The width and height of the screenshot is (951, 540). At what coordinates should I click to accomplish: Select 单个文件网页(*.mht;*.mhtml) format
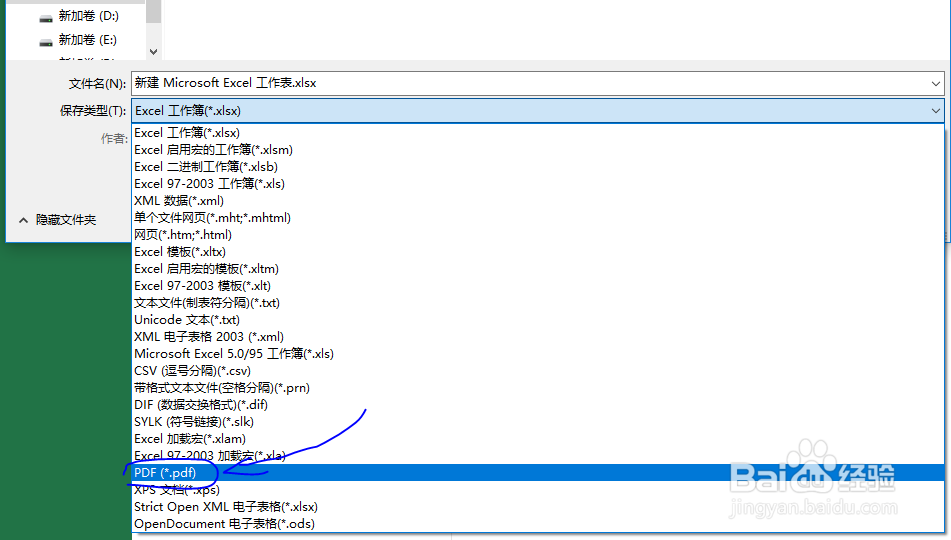pyautogui.click(x=538, y=218)
